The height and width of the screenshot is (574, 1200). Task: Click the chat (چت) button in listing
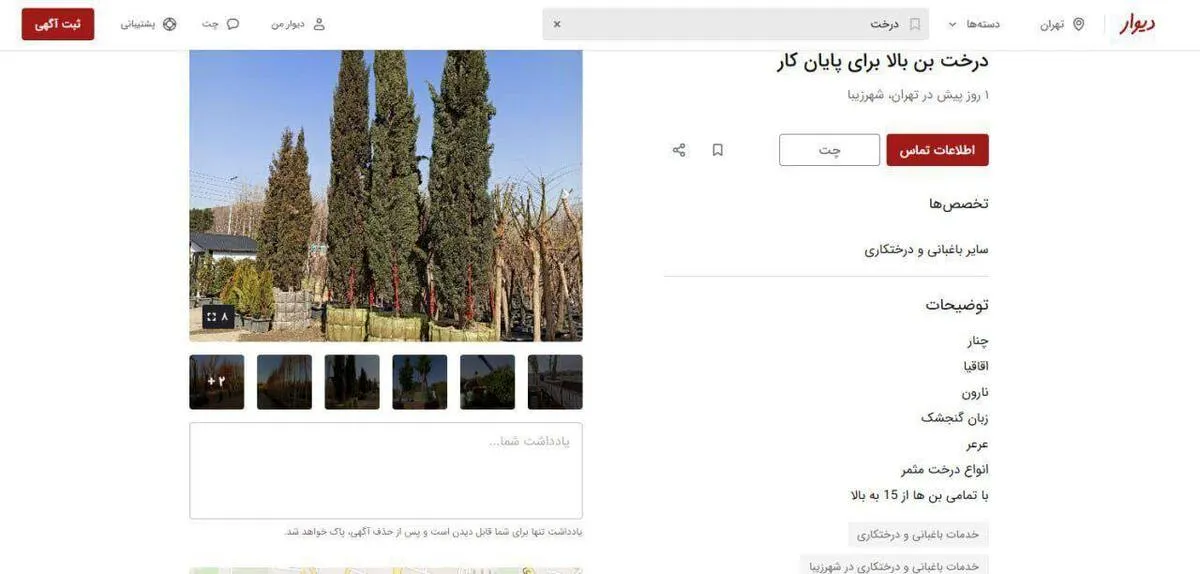829,150
